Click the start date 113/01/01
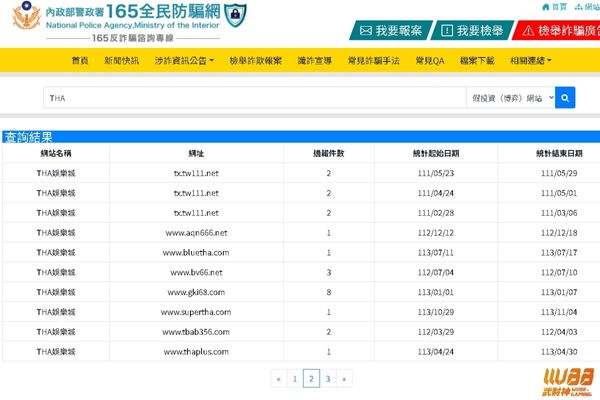Image resolution: width=600 pixels, height=400 pixels. [x=436, y=292]
